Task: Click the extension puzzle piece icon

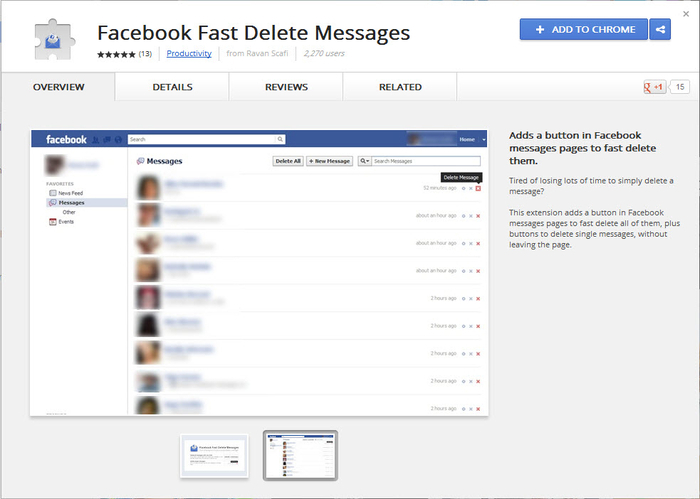Action: 54,39
